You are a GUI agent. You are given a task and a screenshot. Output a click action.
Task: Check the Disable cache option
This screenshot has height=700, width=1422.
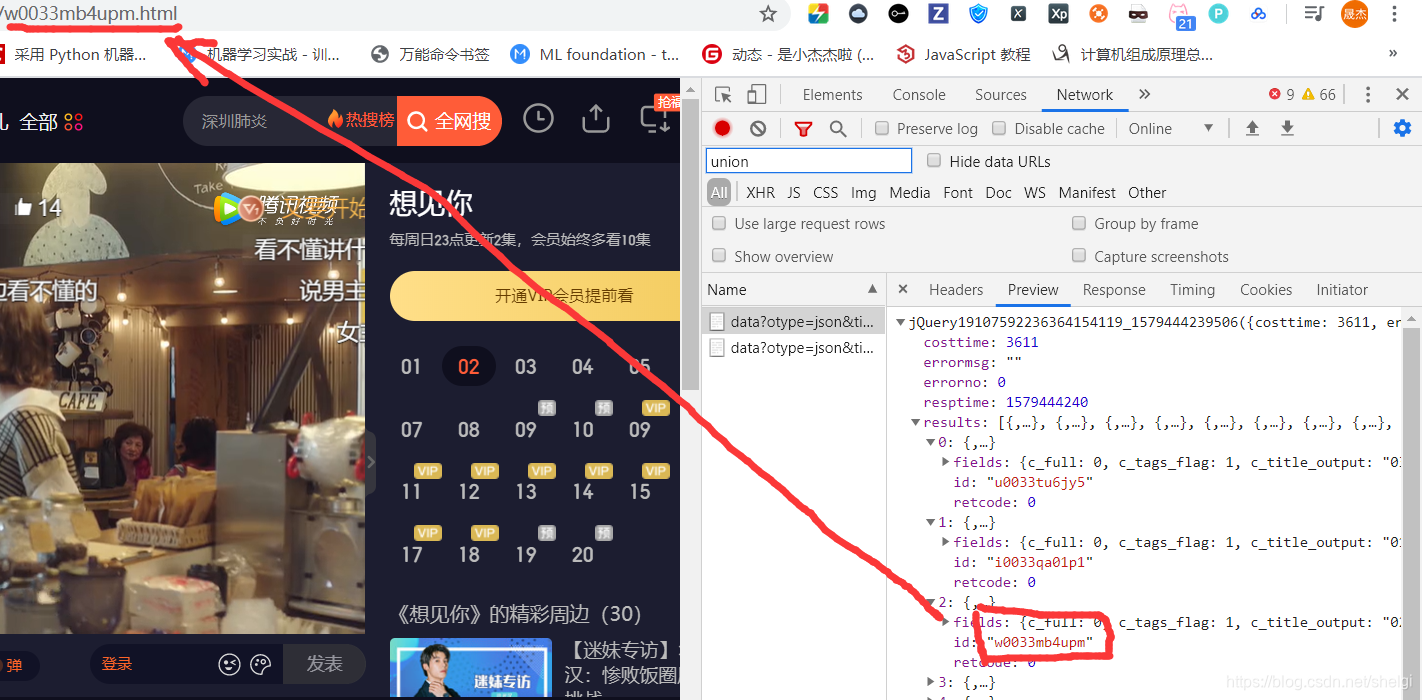point(999,128)
